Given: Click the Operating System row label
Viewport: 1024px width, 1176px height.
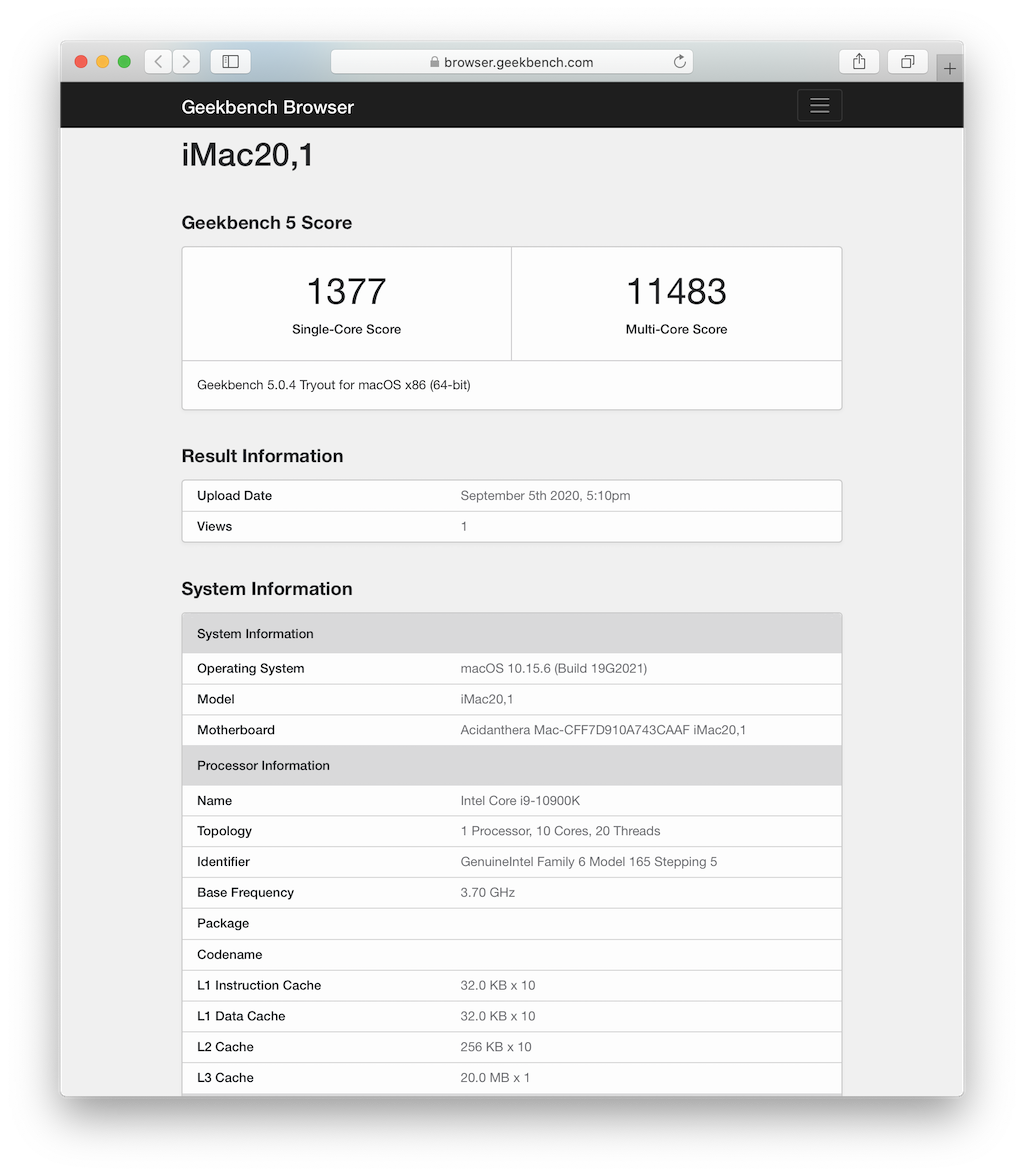Looking at the screenshot, I should tap(251, 668).
